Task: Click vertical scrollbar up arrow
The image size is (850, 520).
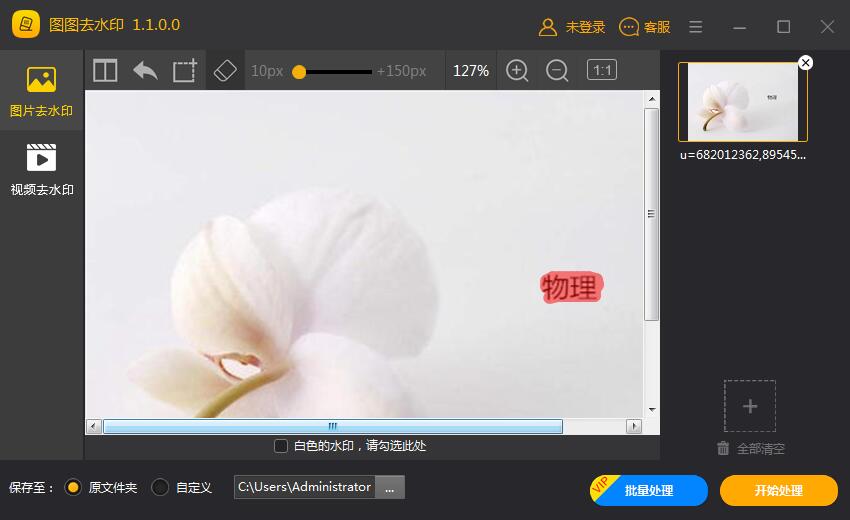Action: (652, 99)
